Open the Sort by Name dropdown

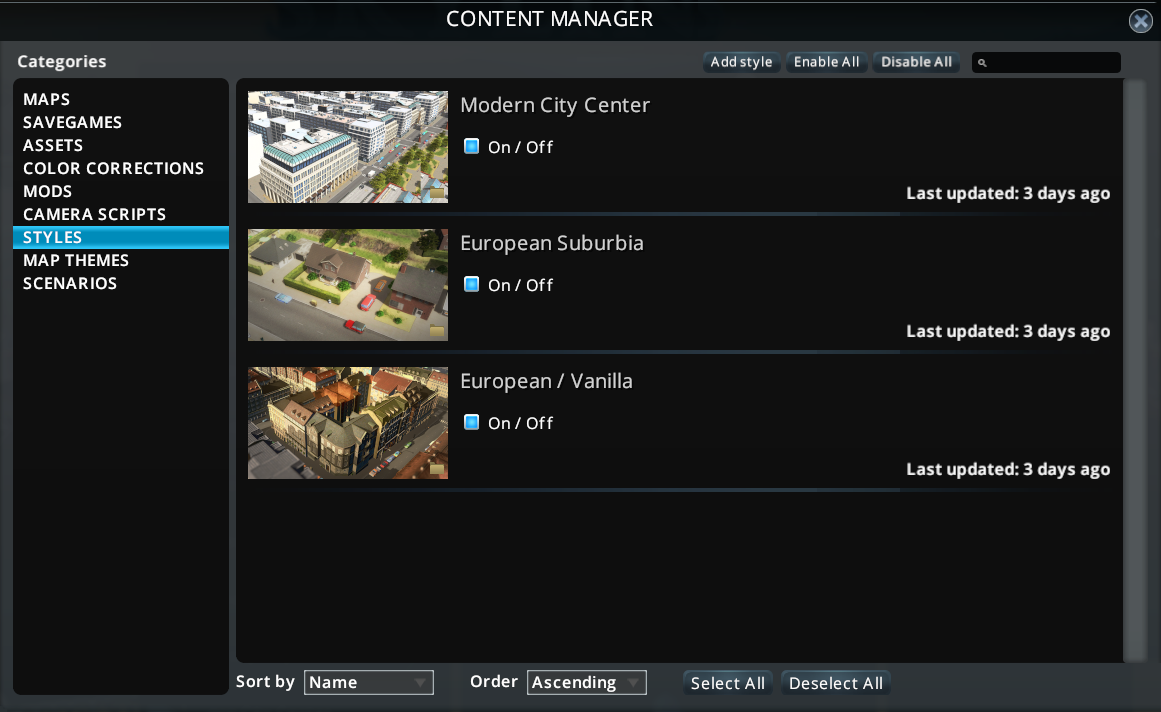point(368,682)
